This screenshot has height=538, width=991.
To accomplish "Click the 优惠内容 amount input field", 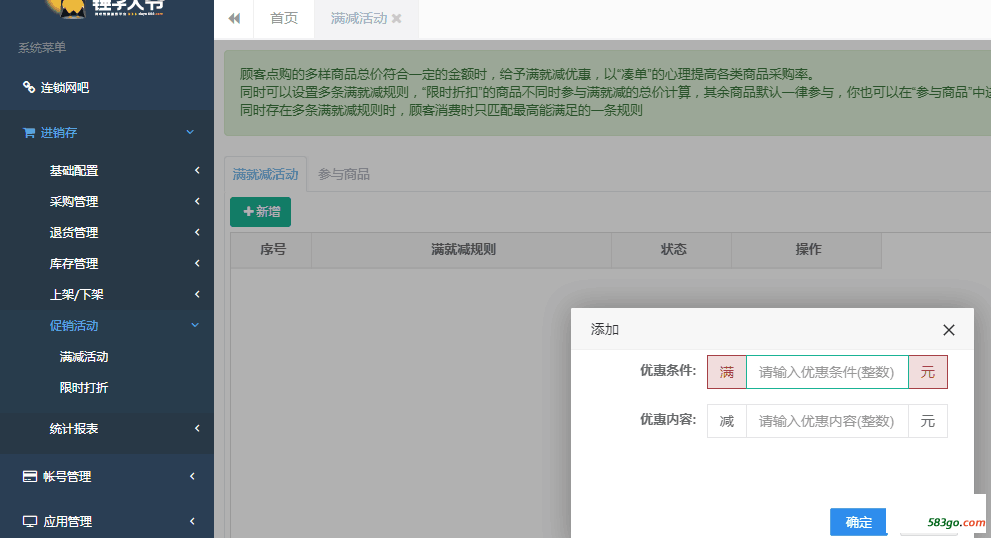I will (826, 421).
